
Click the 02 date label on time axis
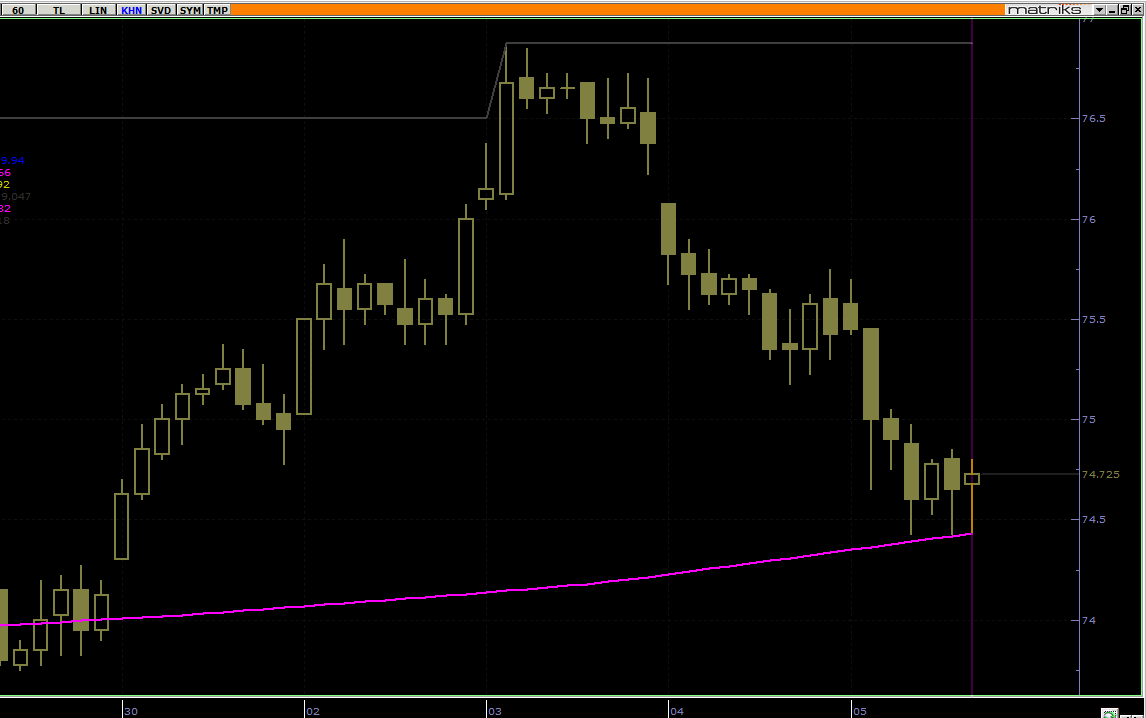(313, 711)
